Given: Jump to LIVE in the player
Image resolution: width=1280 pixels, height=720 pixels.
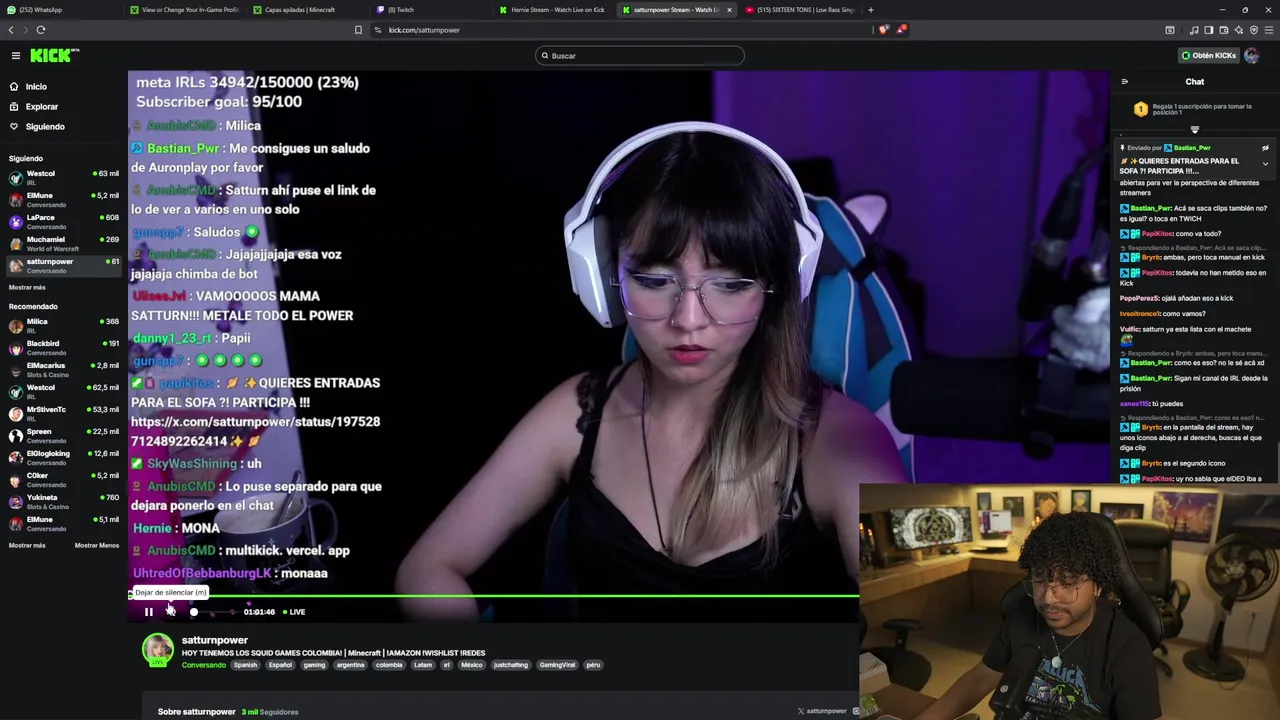Looking at the screenshot, I should tap(294, 612).
